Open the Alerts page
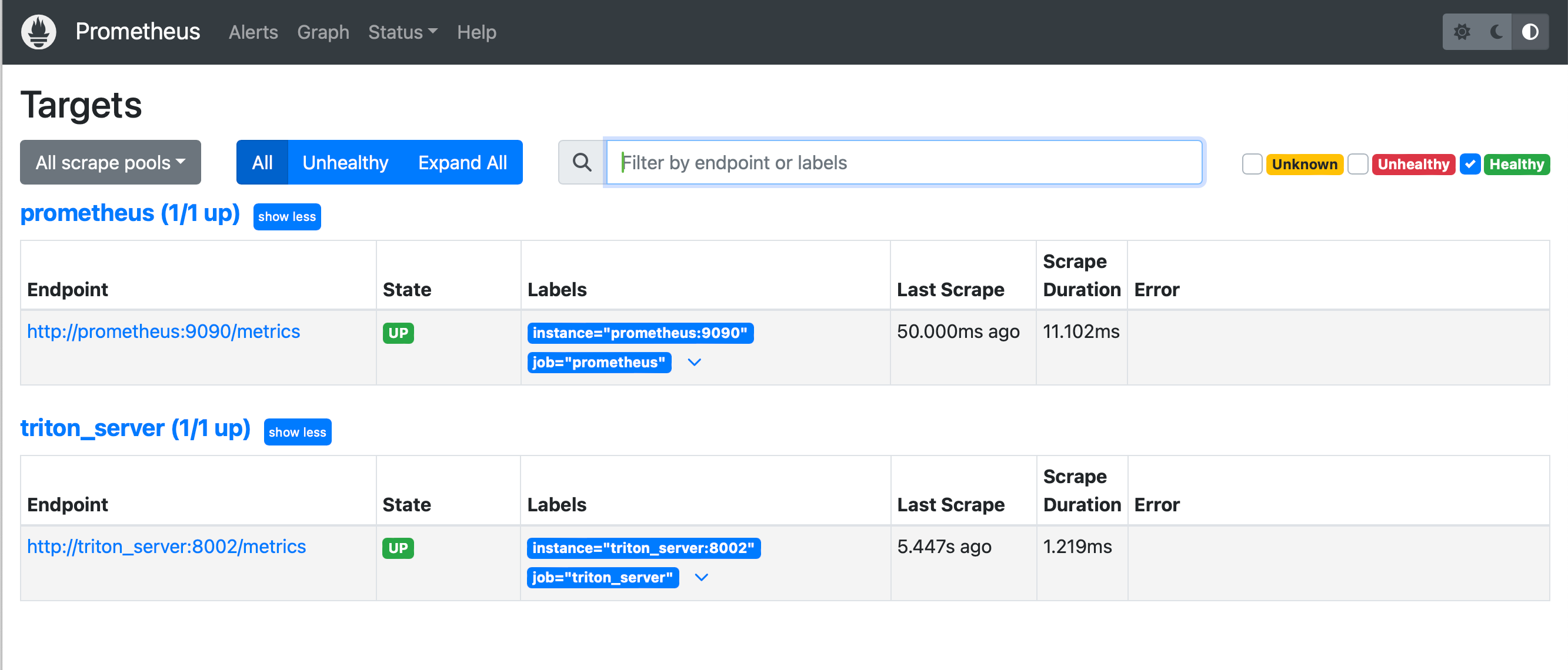The width and height of the screenshot is (1568, 670). click(x=252, y=32)
